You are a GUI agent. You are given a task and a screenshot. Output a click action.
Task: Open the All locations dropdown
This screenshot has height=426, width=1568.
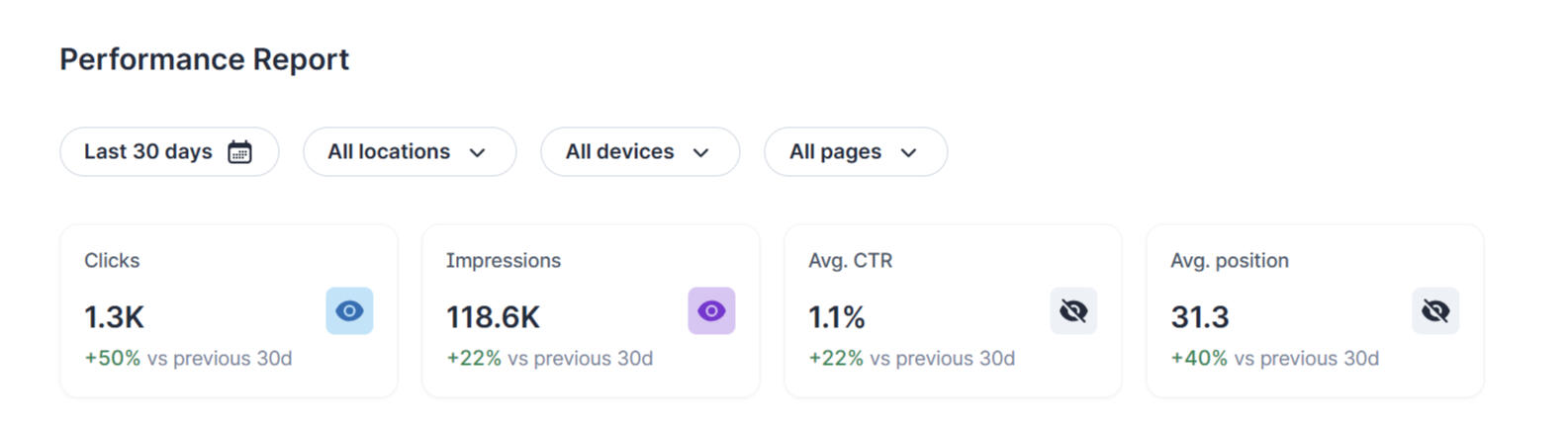(409, 152)
